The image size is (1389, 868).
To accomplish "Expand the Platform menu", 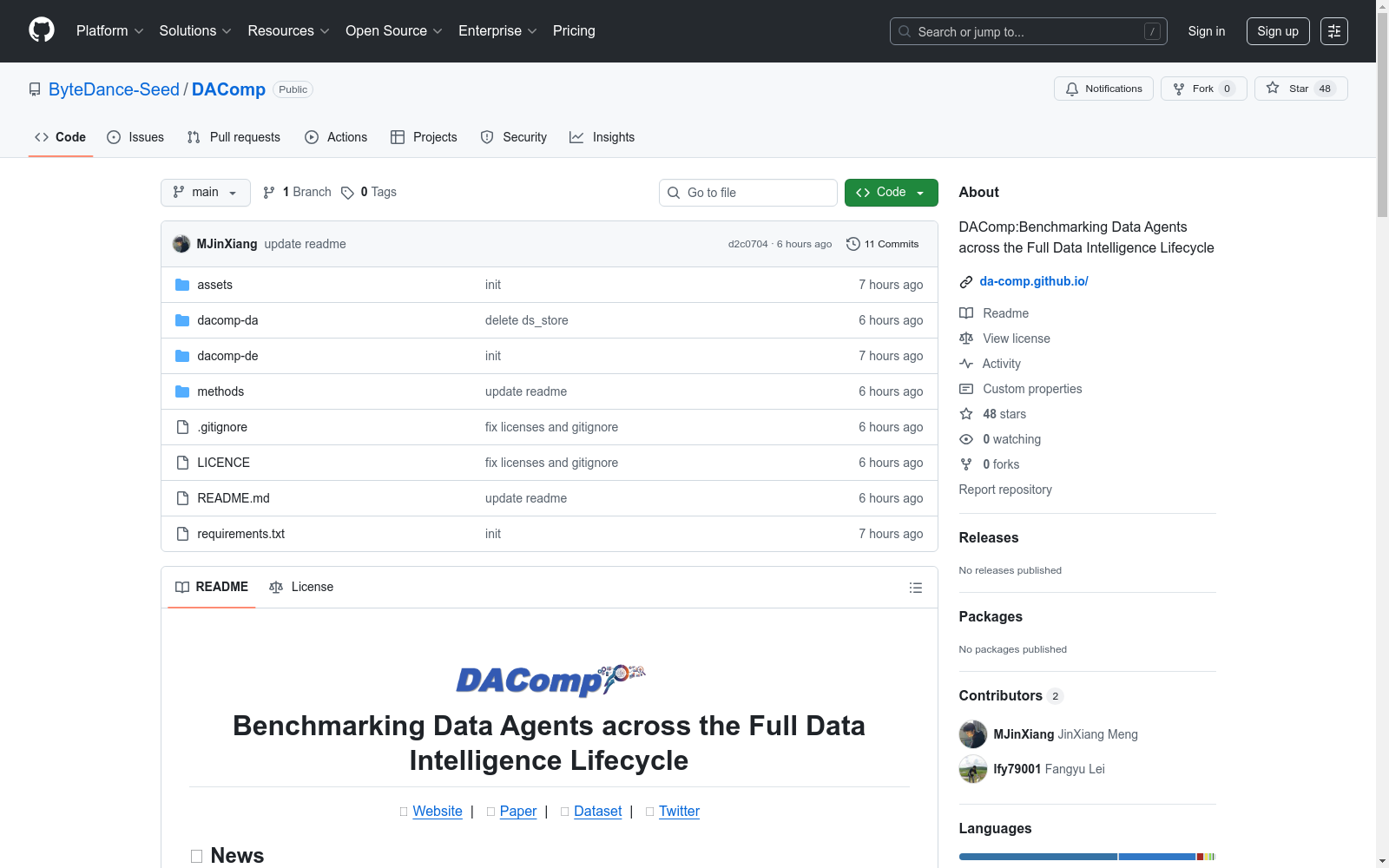I will pyautogui.click(x=110, y=31).
